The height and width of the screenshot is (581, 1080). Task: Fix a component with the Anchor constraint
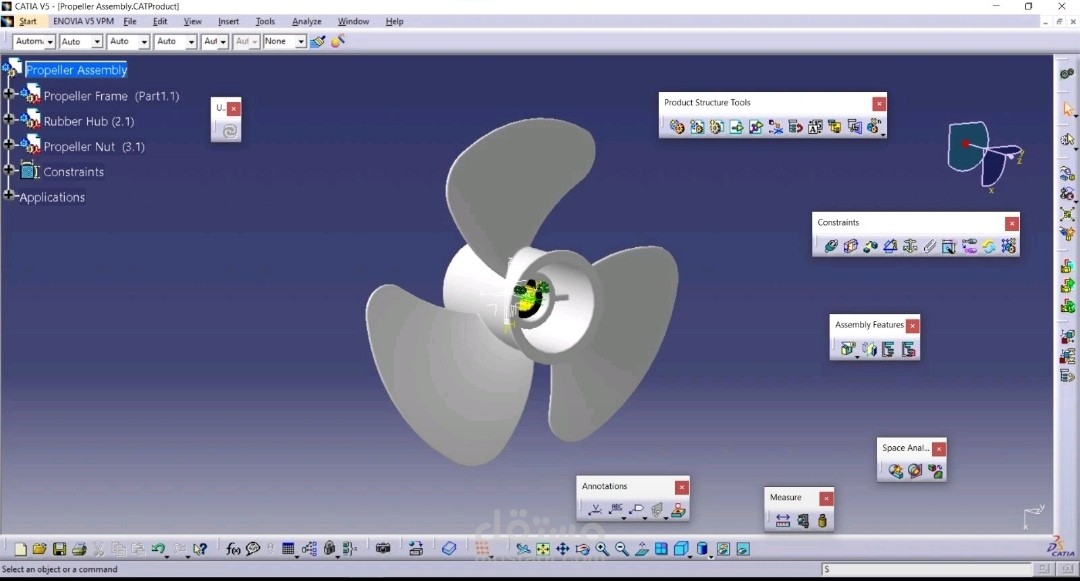point(909,246)
